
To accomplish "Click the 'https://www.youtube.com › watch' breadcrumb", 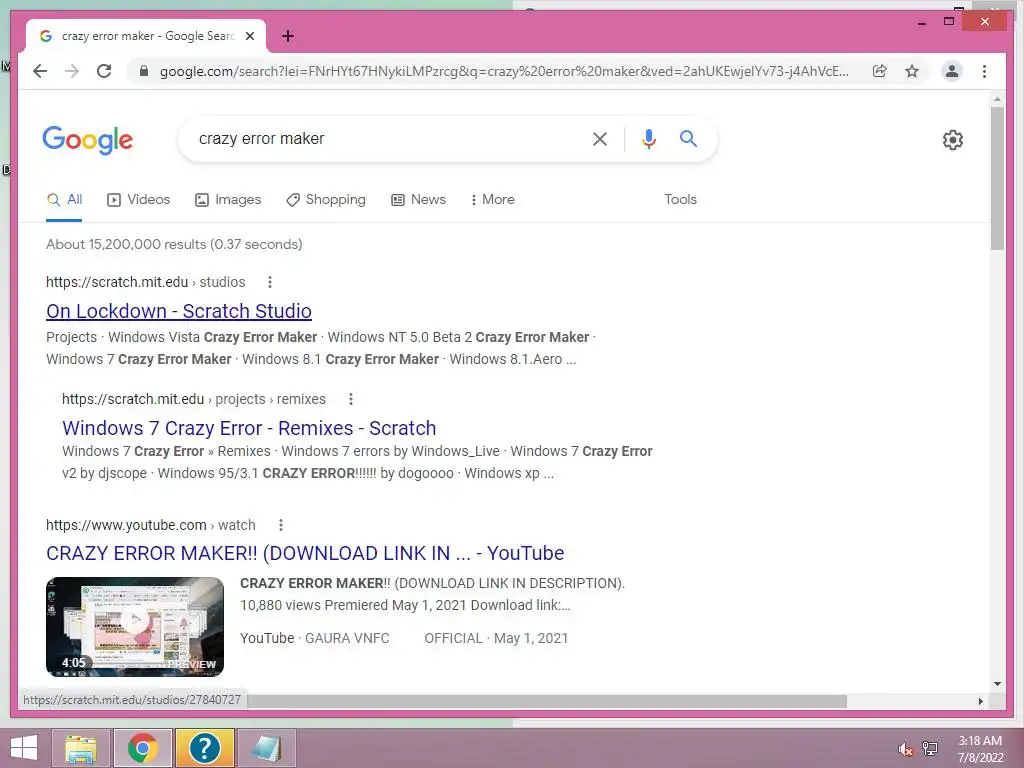I will pos(151,525).
